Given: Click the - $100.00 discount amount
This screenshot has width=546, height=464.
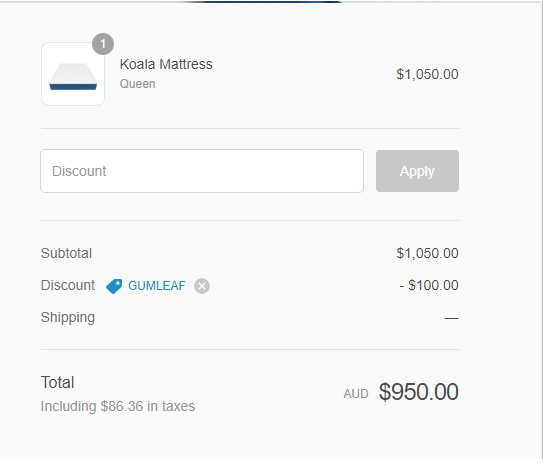Looking at the screenshot, I should [429, 285].
